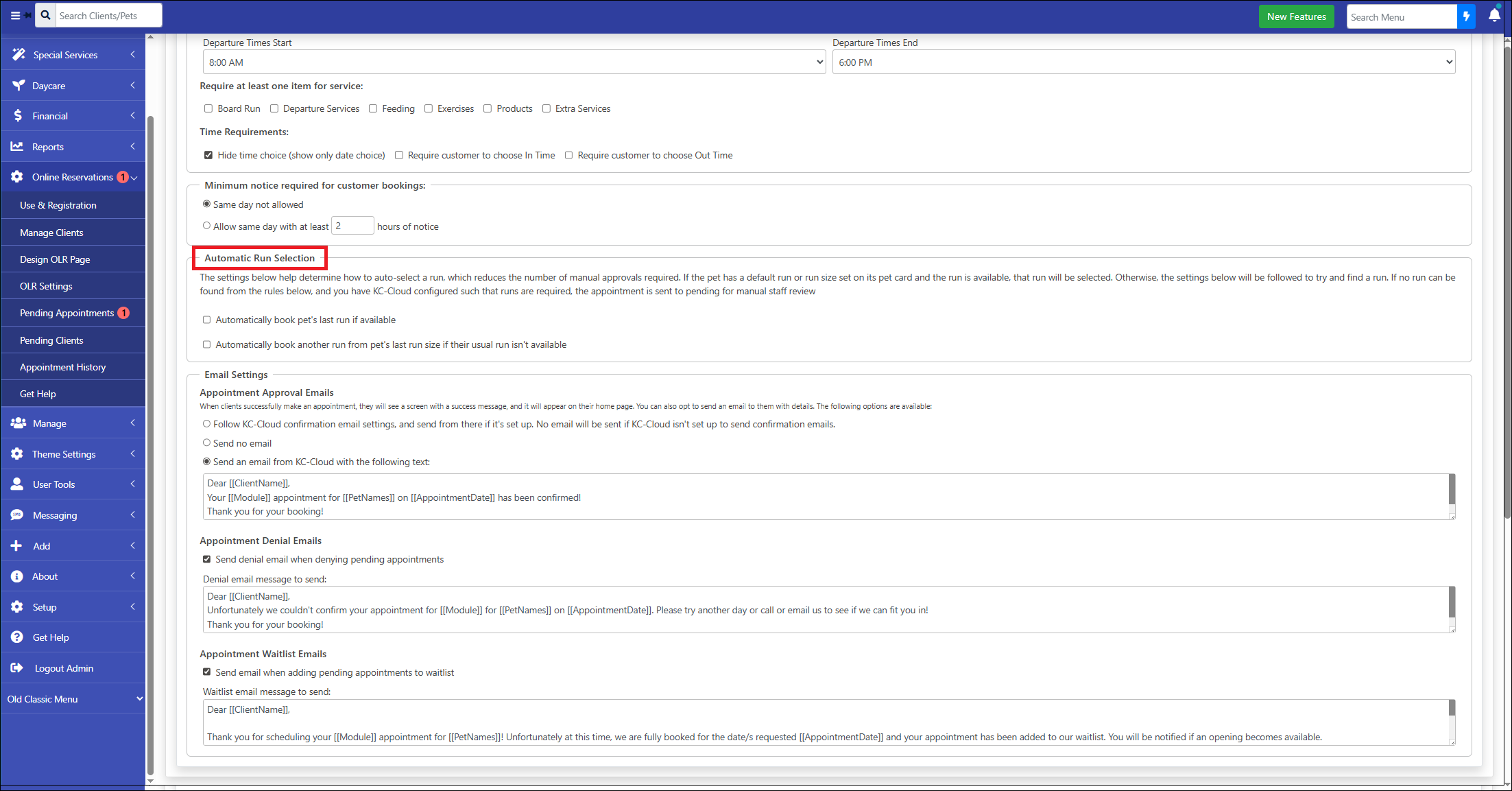Toggle the hamburger menu icon
This screenshot has height=791, width=1512.
point(15,15)
